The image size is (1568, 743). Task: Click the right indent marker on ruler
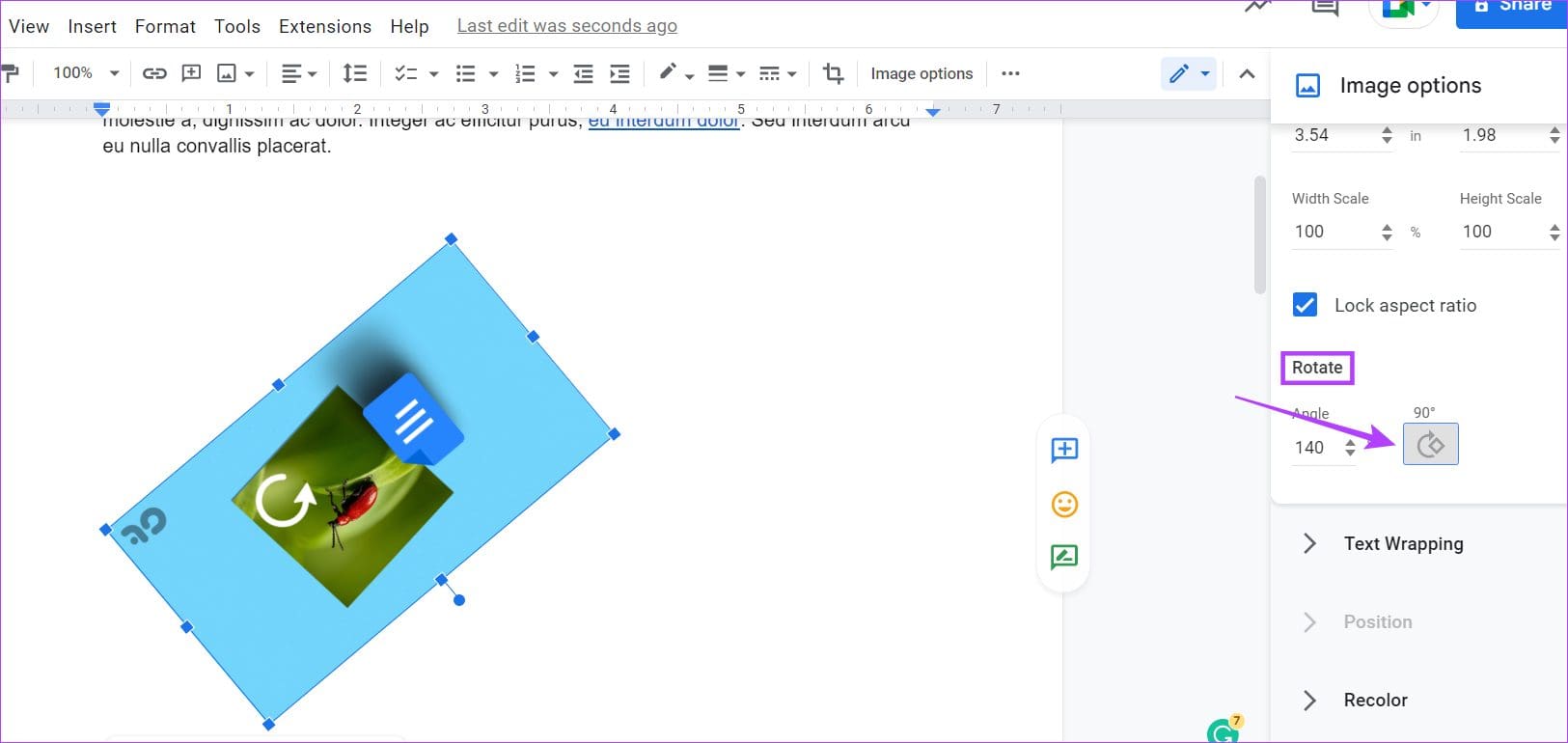pyautogui.click(x=932, y=112)
